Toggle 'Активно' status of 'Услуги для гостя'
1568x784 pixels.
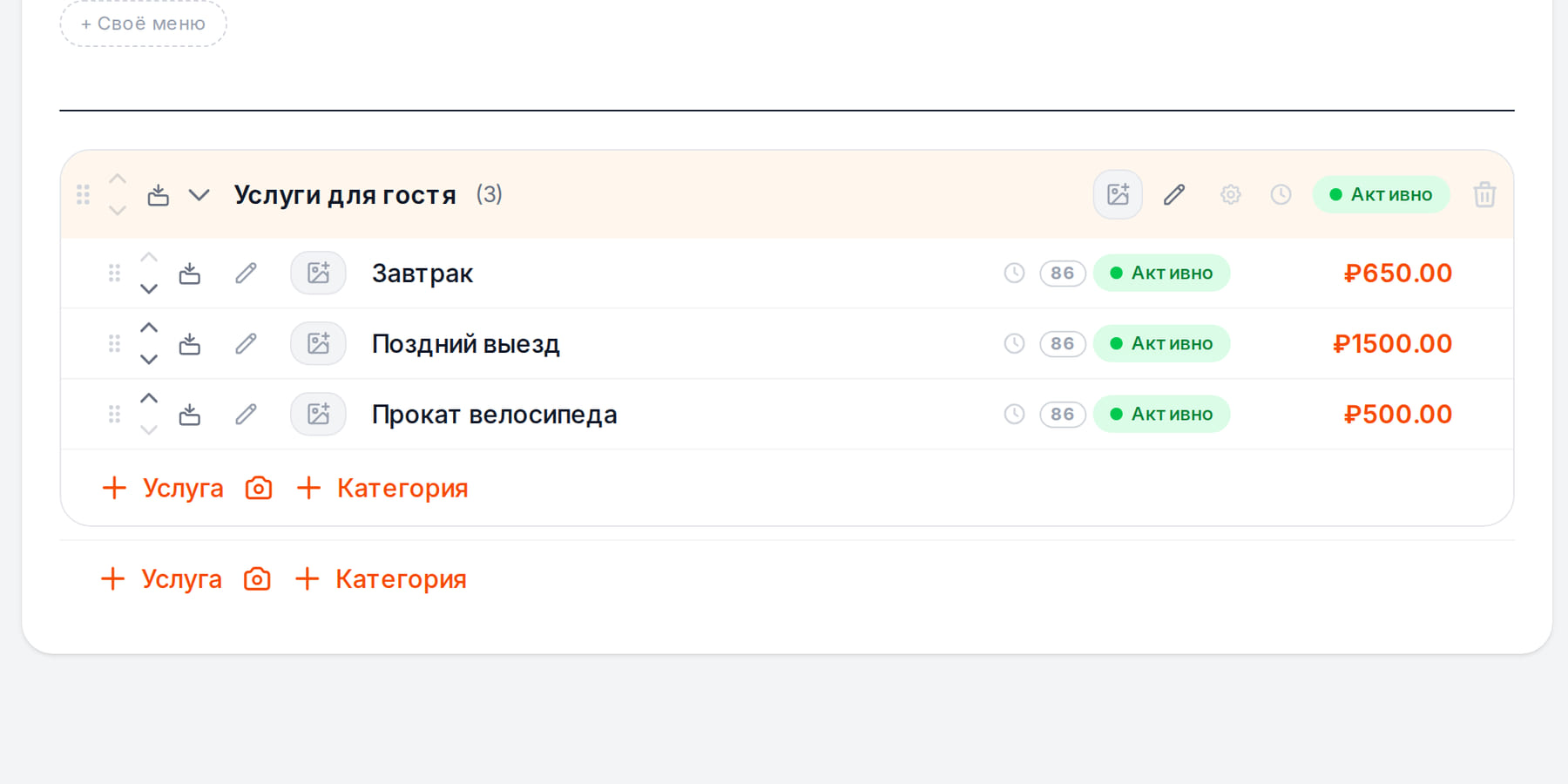[1381, 194]
